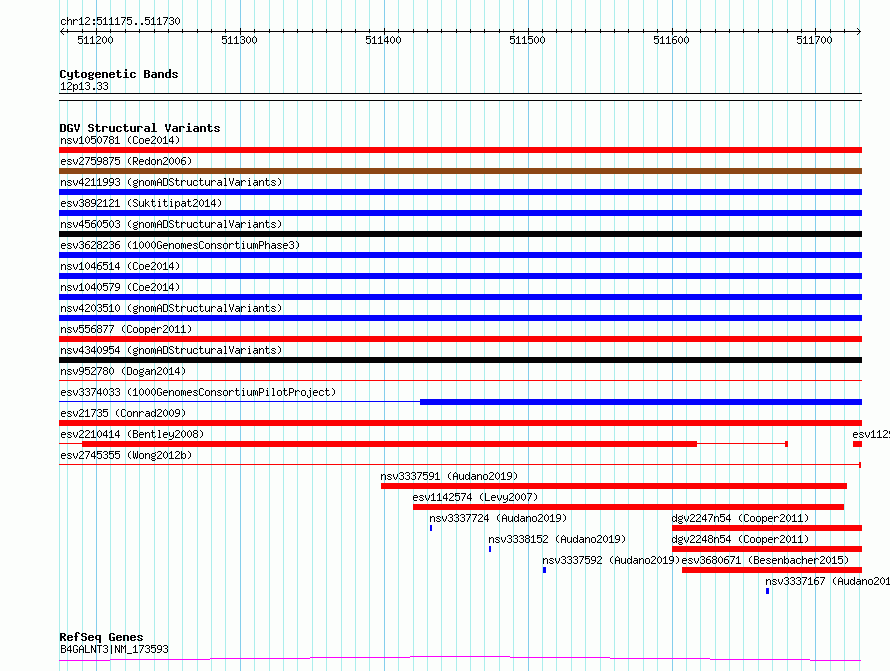Click the nsv1050781 (Coe2014) variant label
The width and height of the screenshot is (890, 671).
pyautogui.click(x=120, y=140)
